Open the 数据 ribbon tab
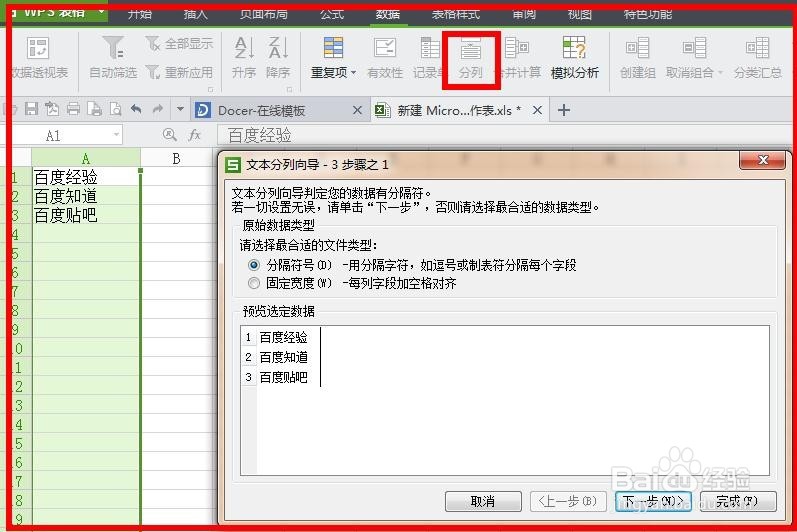797x532 pixels. (x=388, y=14)
